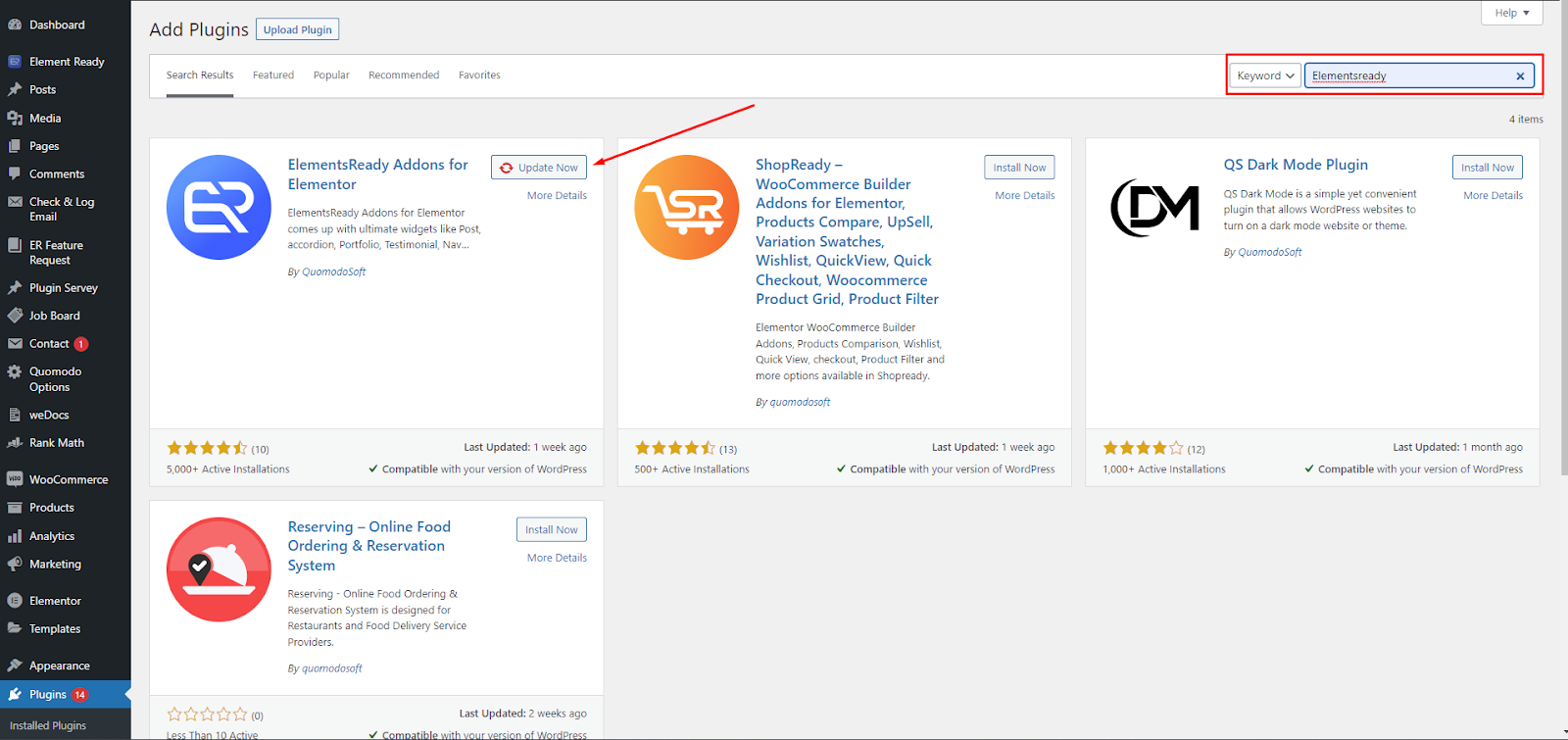Click the Dashboard icon in sidebar
1568x740 pixels.
[x=15, y=25]
